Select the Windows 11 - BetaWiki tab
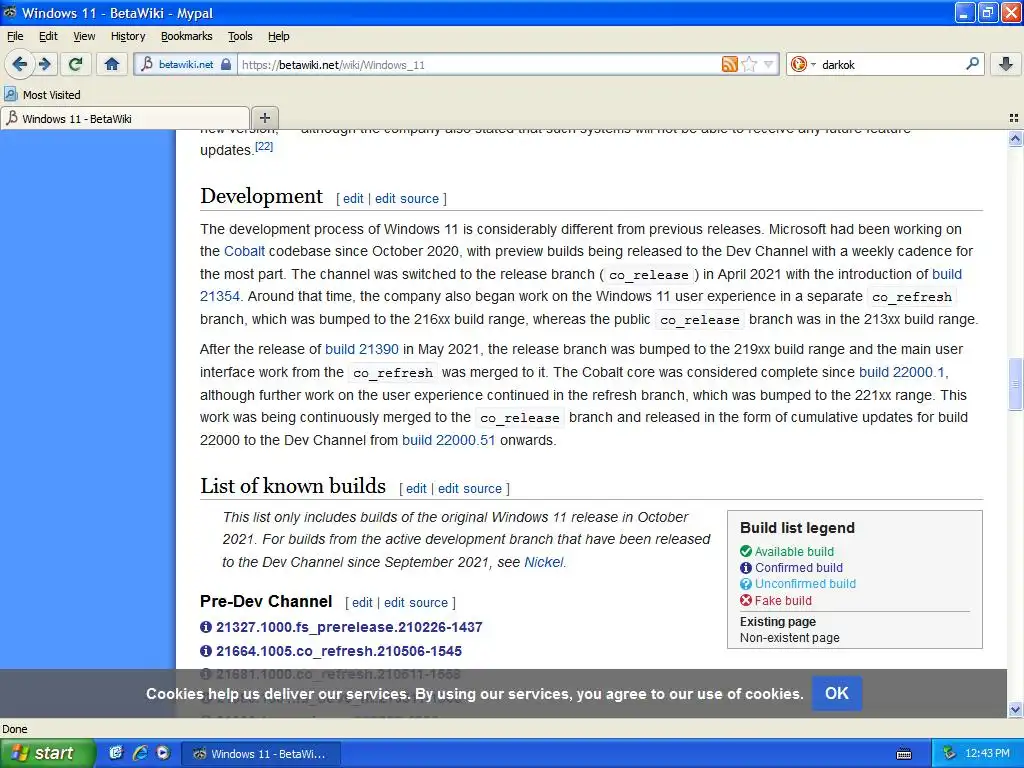This screenshot has height=768, width=1024. tap(125, 118)
